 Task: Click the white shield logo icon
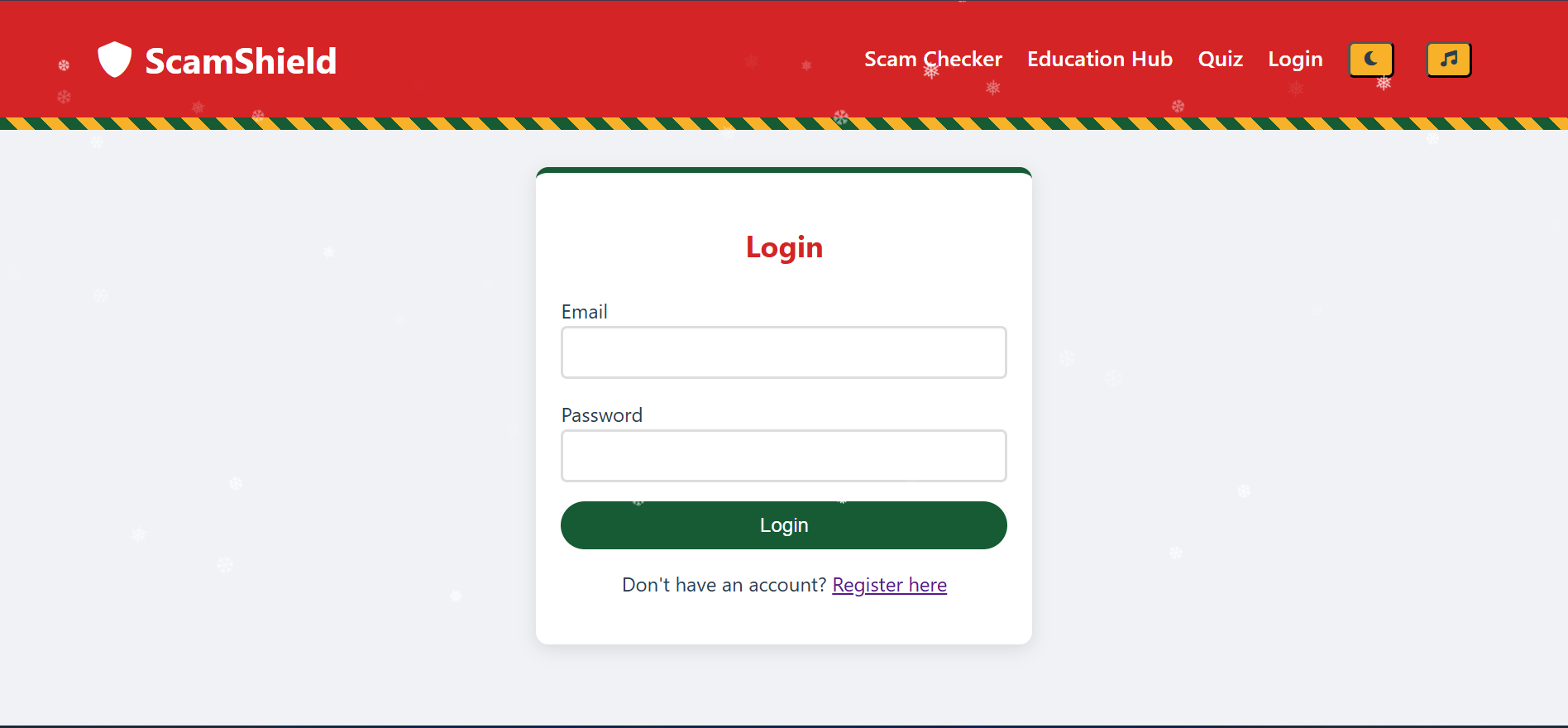point(114,60)
